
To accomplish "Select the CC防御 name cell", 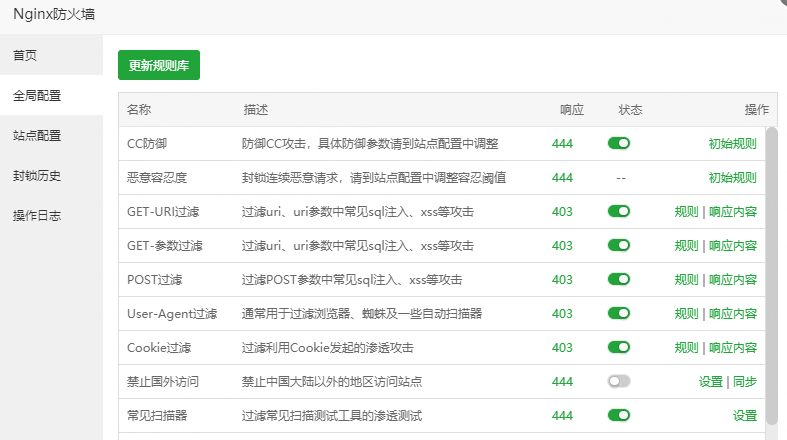I will point(147,144).
